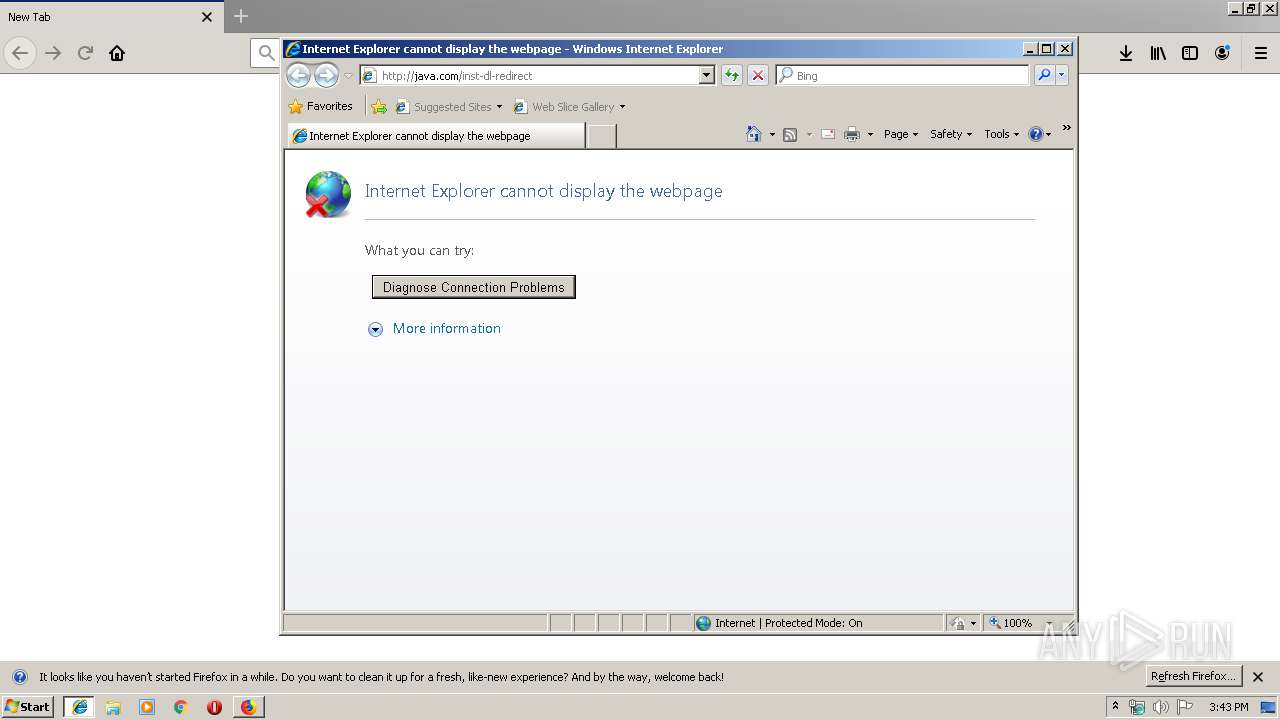The height and width of the screenshot is (720, 1280).
Task: Open the Page menu
Action: tap(900, 134)
